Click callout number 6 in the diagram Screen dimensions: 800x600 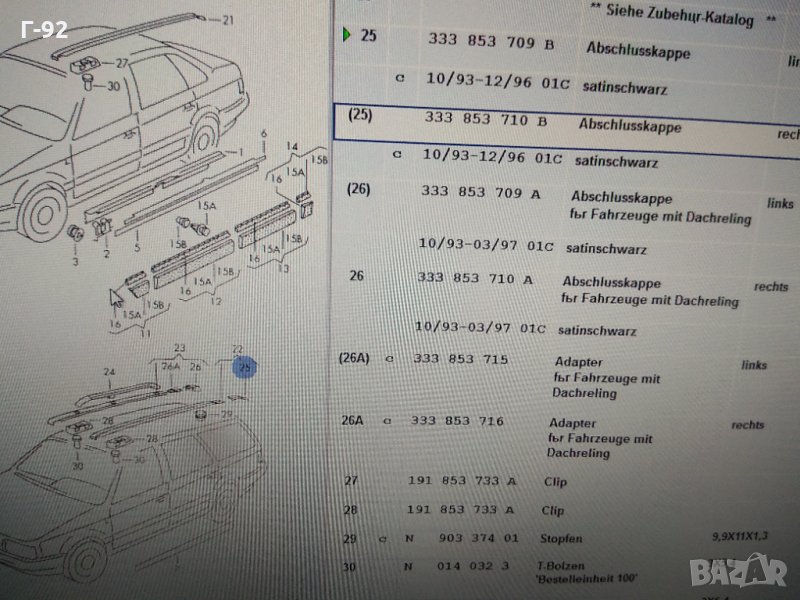[264, 133]
